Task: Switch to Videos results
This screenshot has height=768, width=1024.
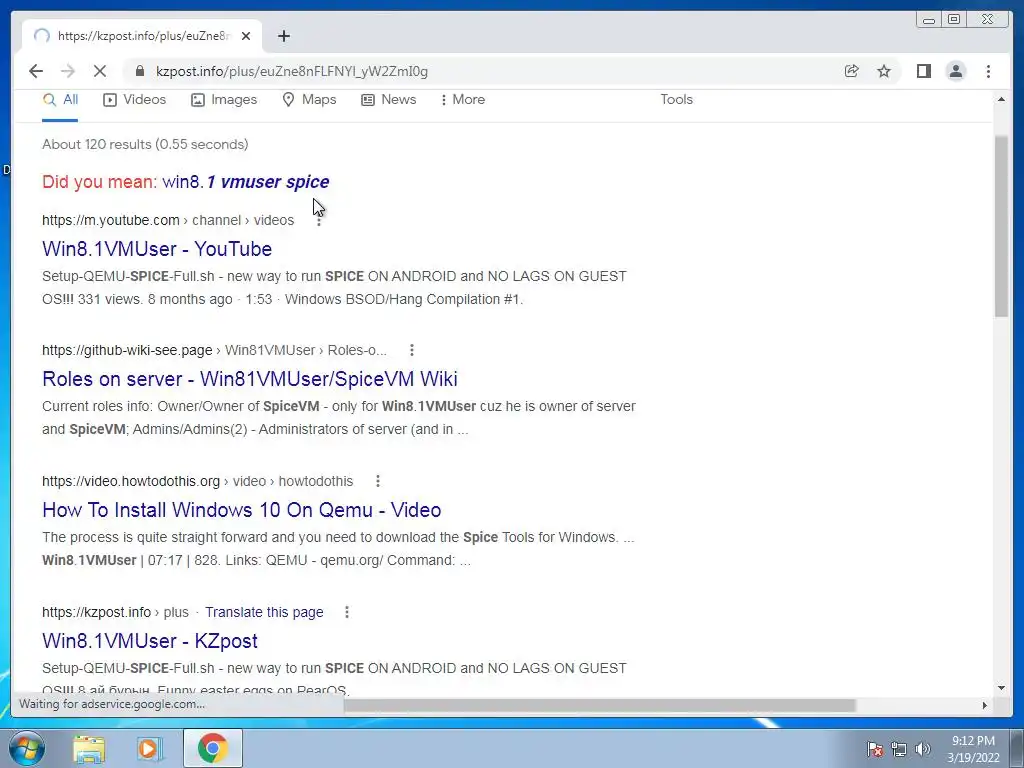Action: click(135, 100)
